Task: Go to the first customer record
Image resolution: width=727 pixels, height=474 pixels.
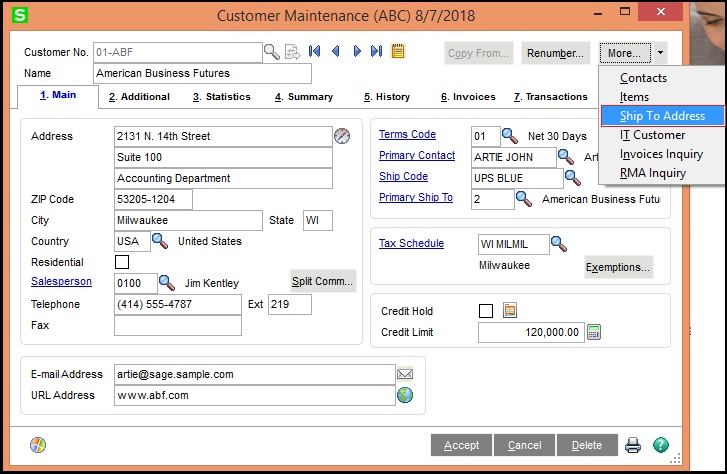Action: tap(314, 51)
